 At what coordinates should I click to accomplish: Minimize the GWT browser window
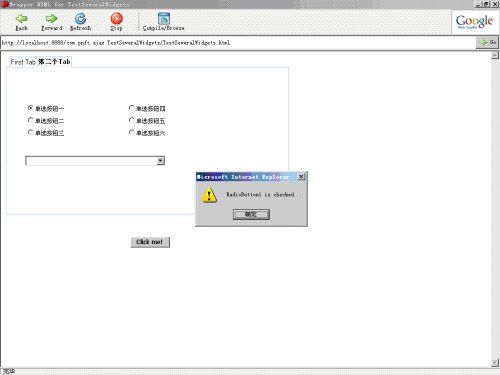click(x=478, y=4)
